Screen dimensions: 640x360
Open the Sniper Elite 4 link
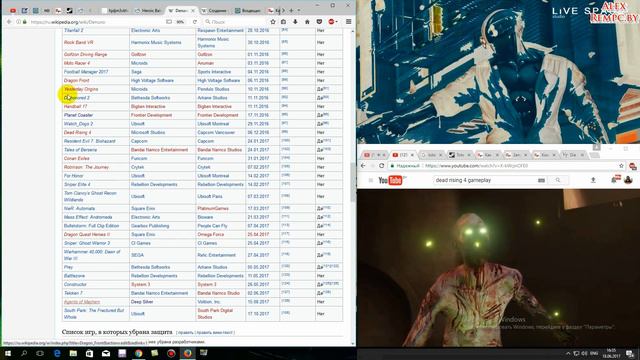pos(77,184)
